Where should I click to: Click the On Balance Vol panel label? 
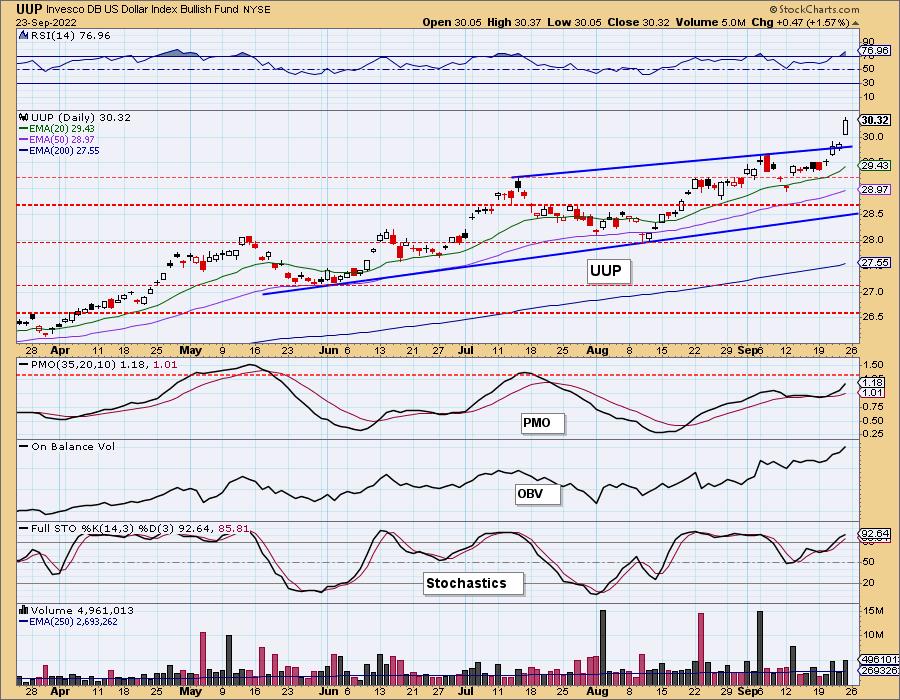[73, 446]
